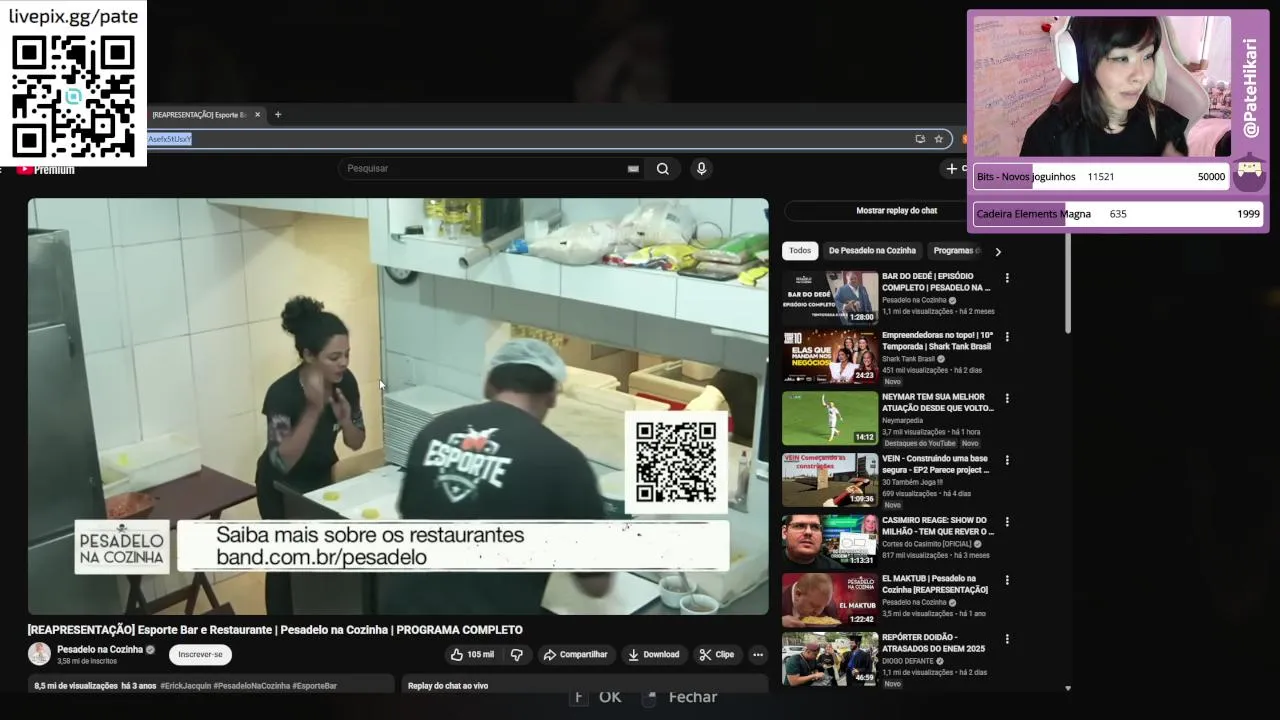Subscribe with Inscrever-se button

200,655
